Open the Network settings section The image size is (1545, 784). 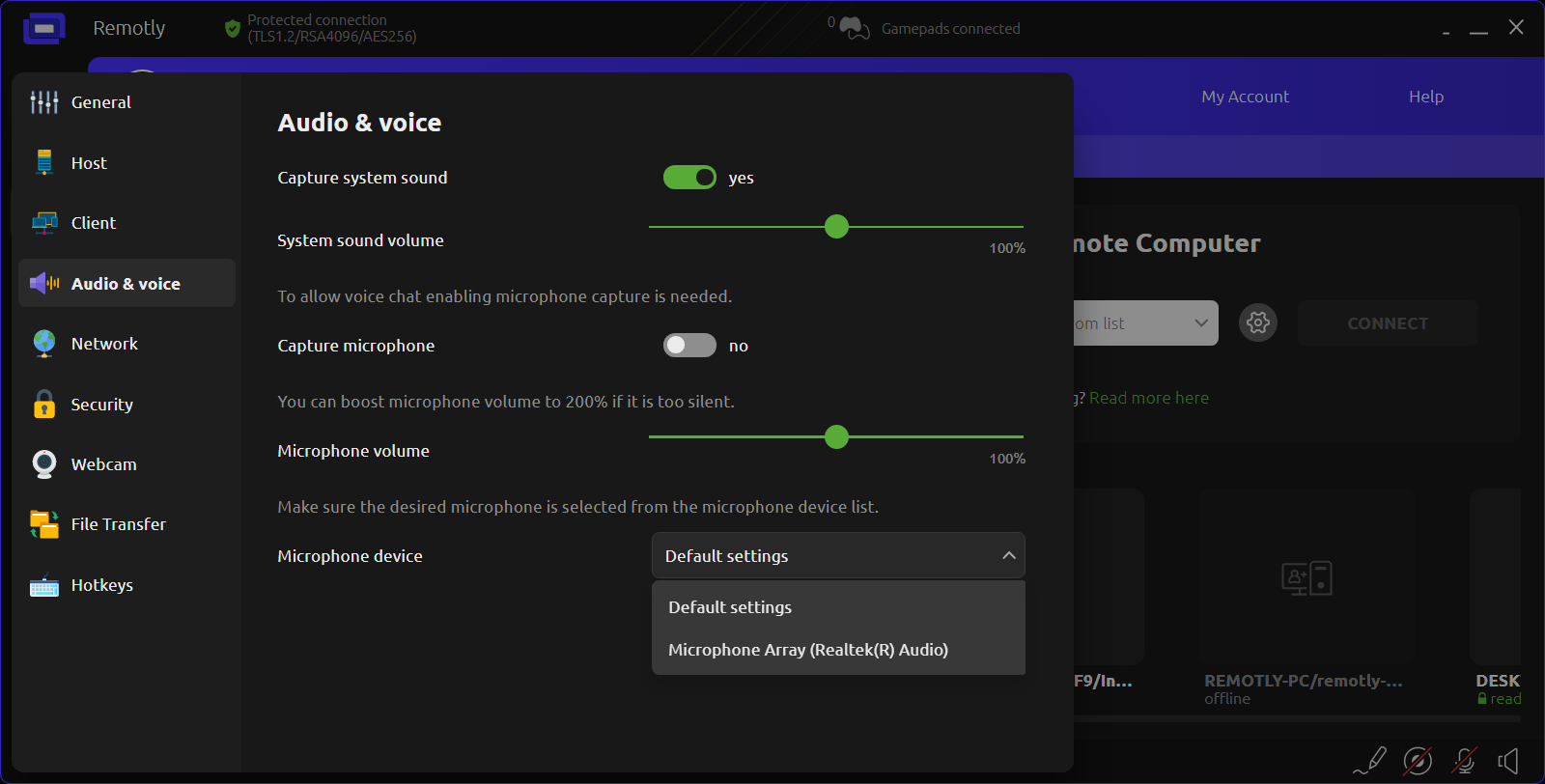(x=104, y=344)
